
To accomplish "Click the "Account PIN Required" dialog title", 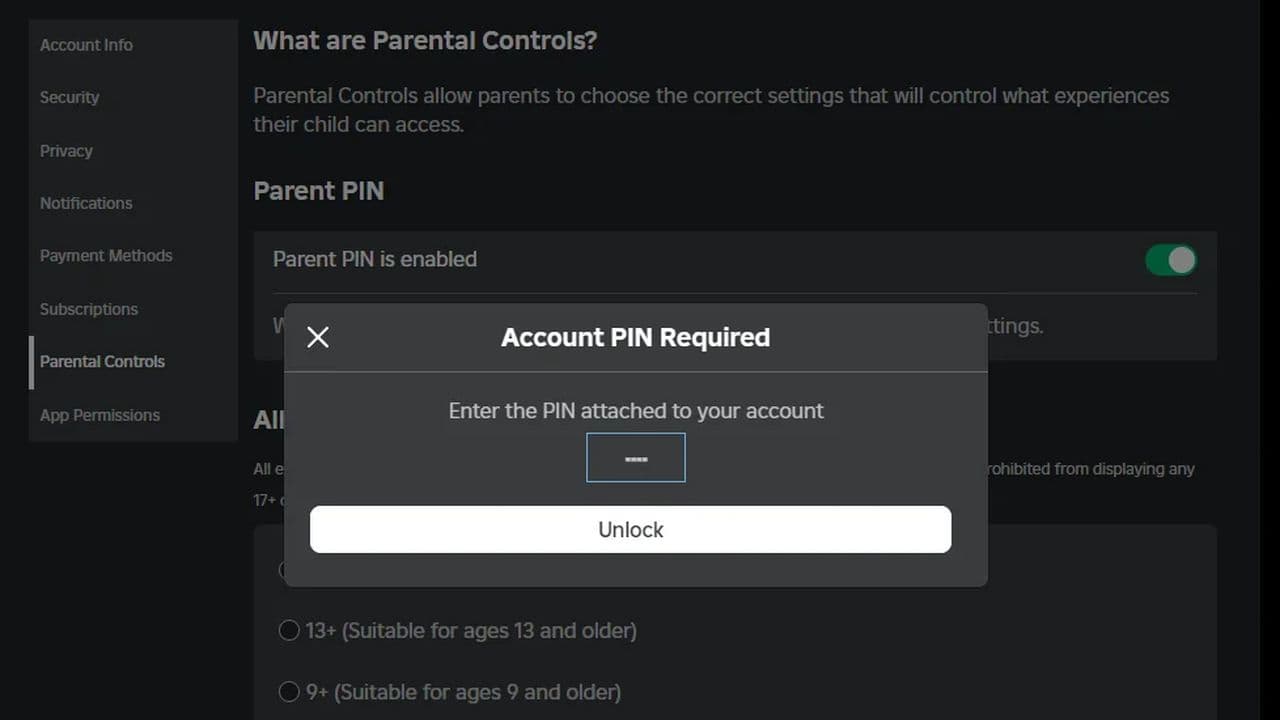I will [635, 337].
